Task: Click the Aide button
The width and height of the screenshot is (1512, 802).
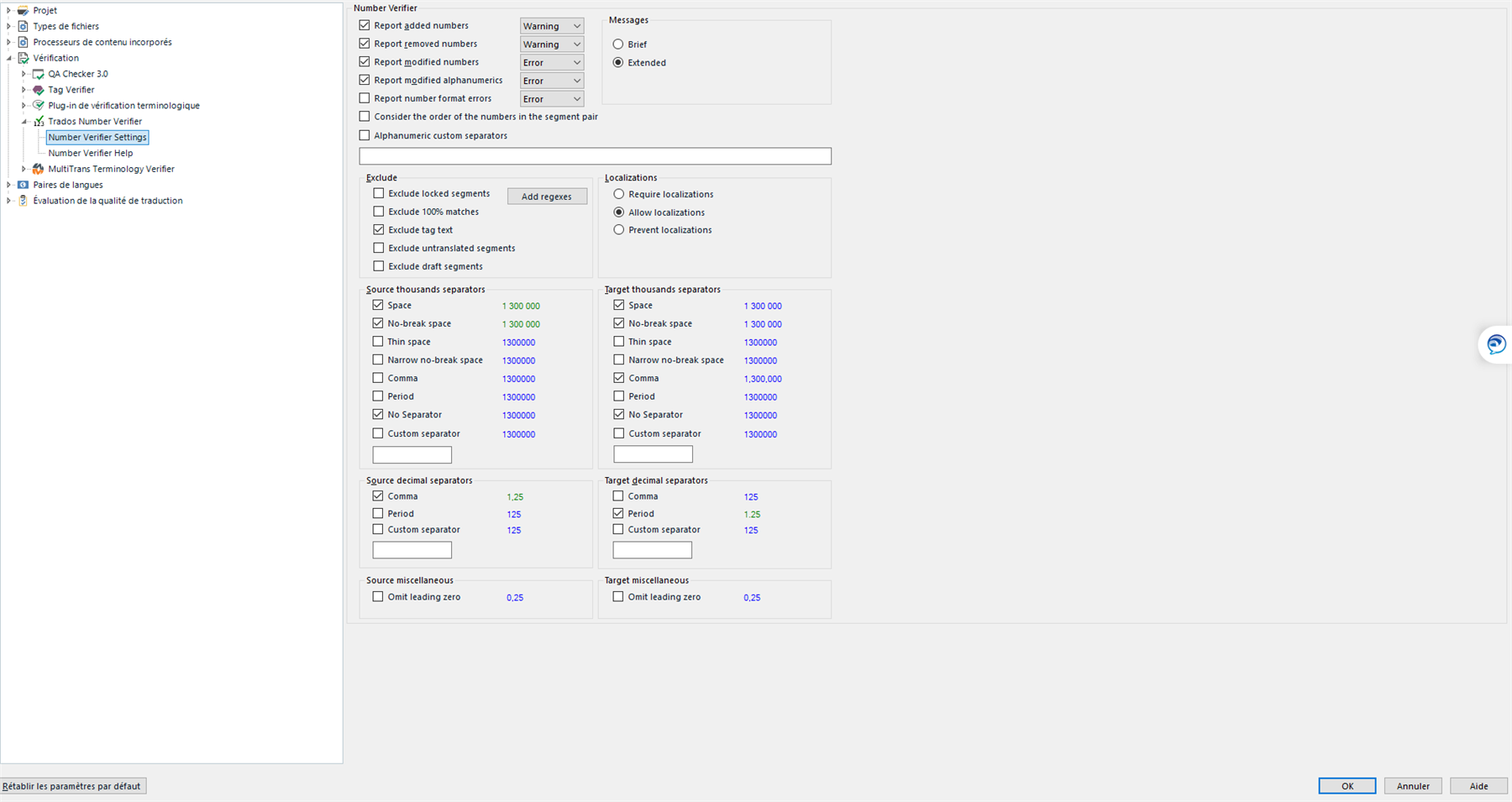Action: (x=1478, y=786)
